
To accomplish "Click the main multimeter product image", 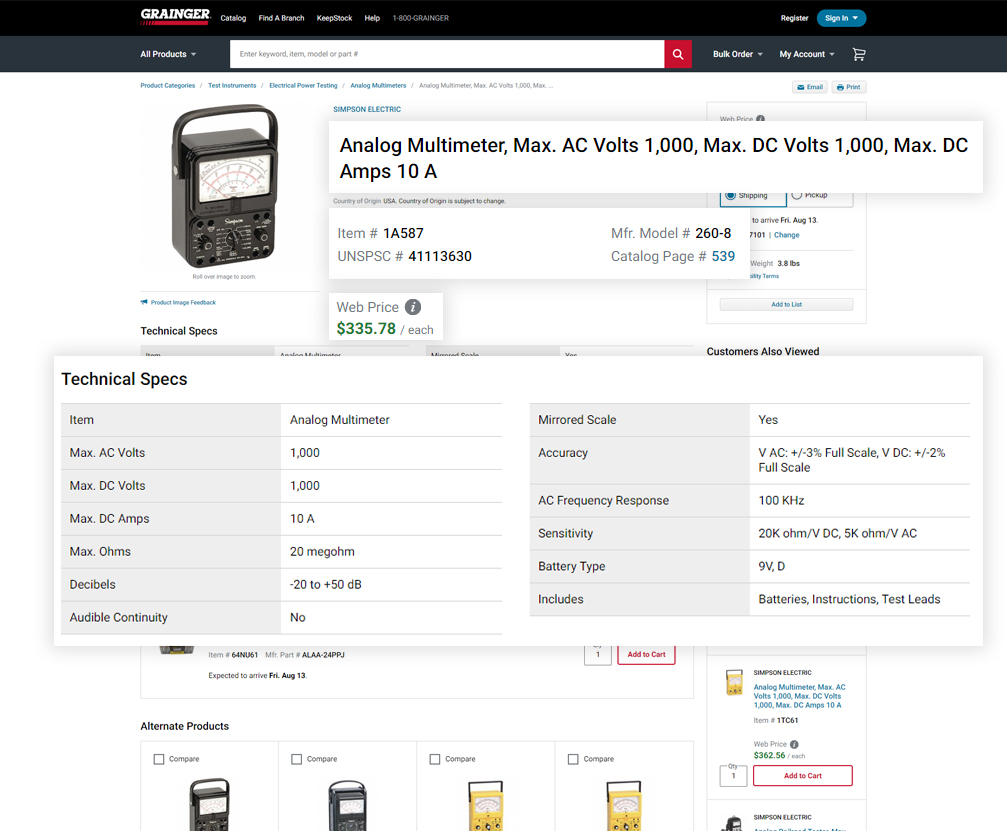I will [225, 186].
